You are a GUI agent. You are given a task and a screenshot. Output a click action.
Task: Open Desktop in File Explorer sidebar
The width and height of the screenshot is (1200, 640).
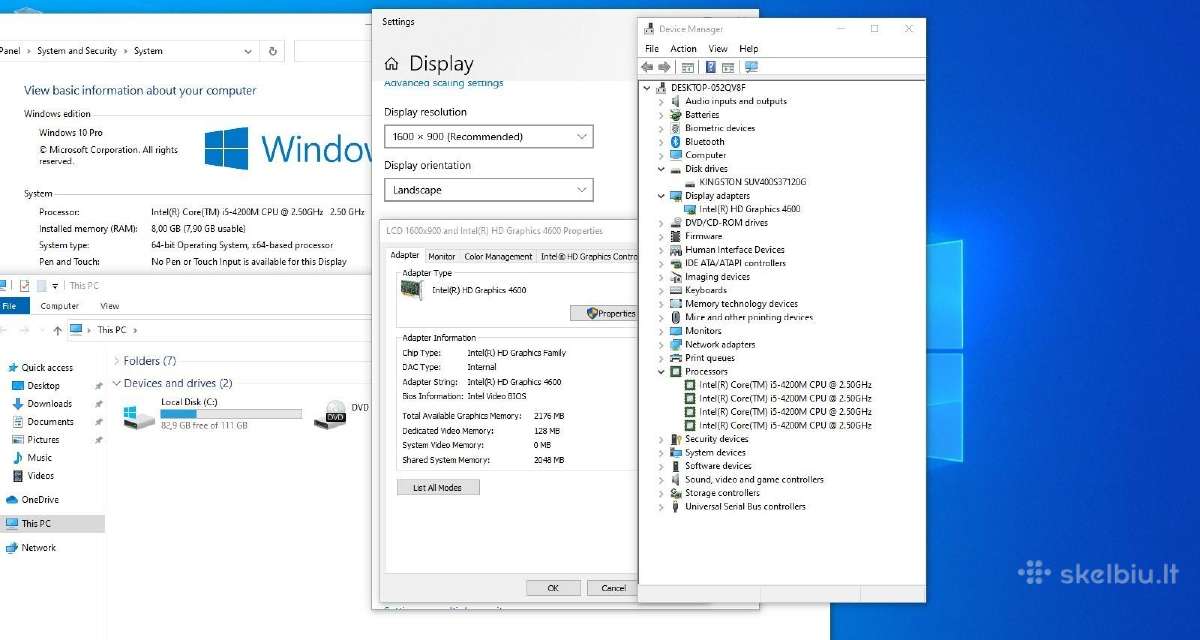click(x=43, y=386)
